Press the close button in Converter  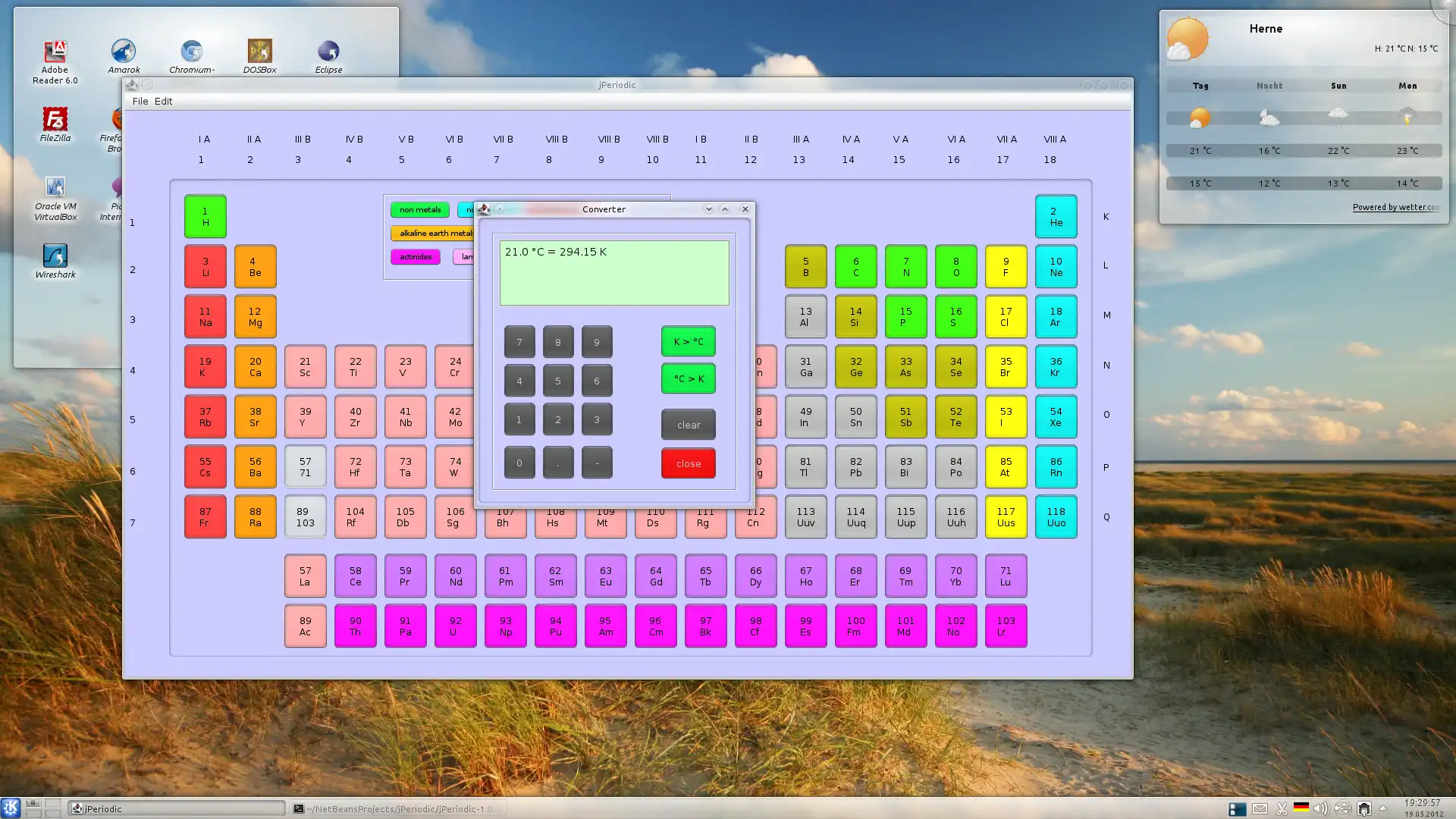click(688, 463)
